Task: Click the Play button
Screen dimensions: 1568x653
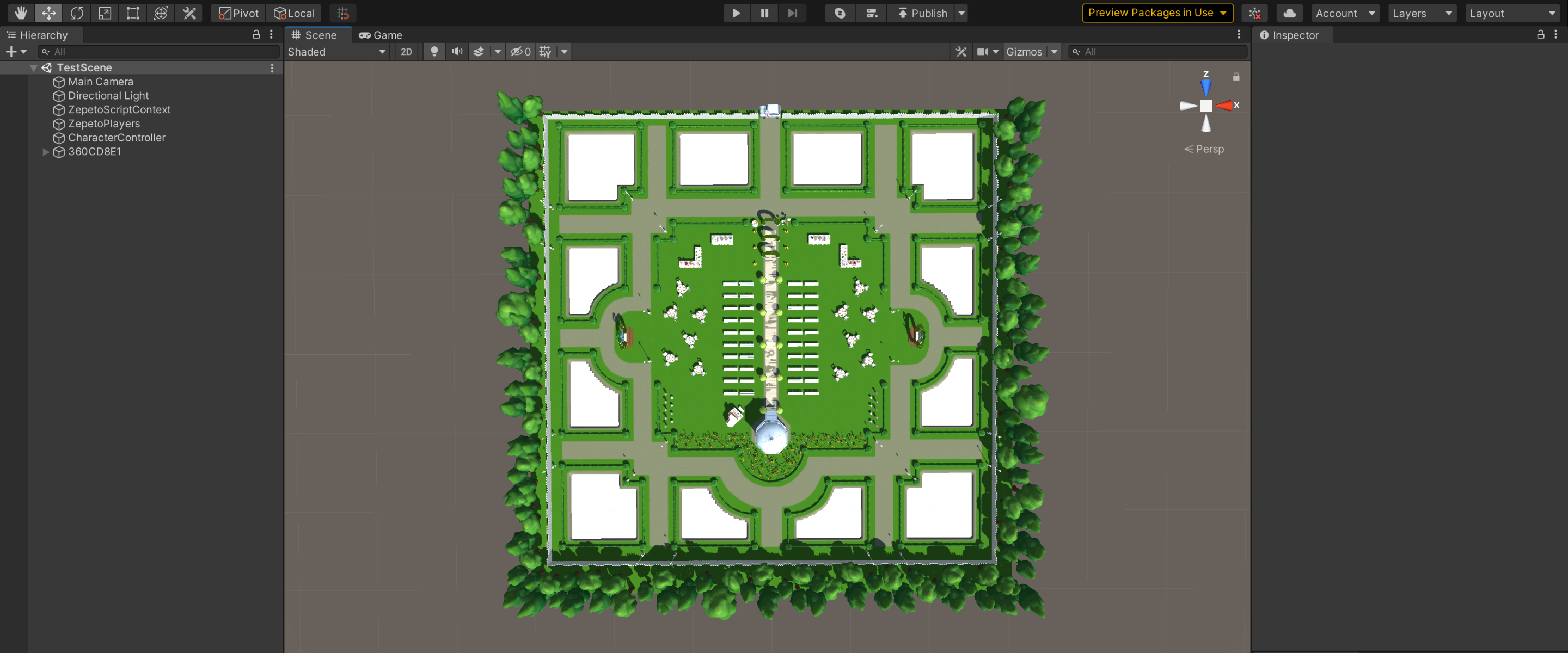Action: click(736, 13)
